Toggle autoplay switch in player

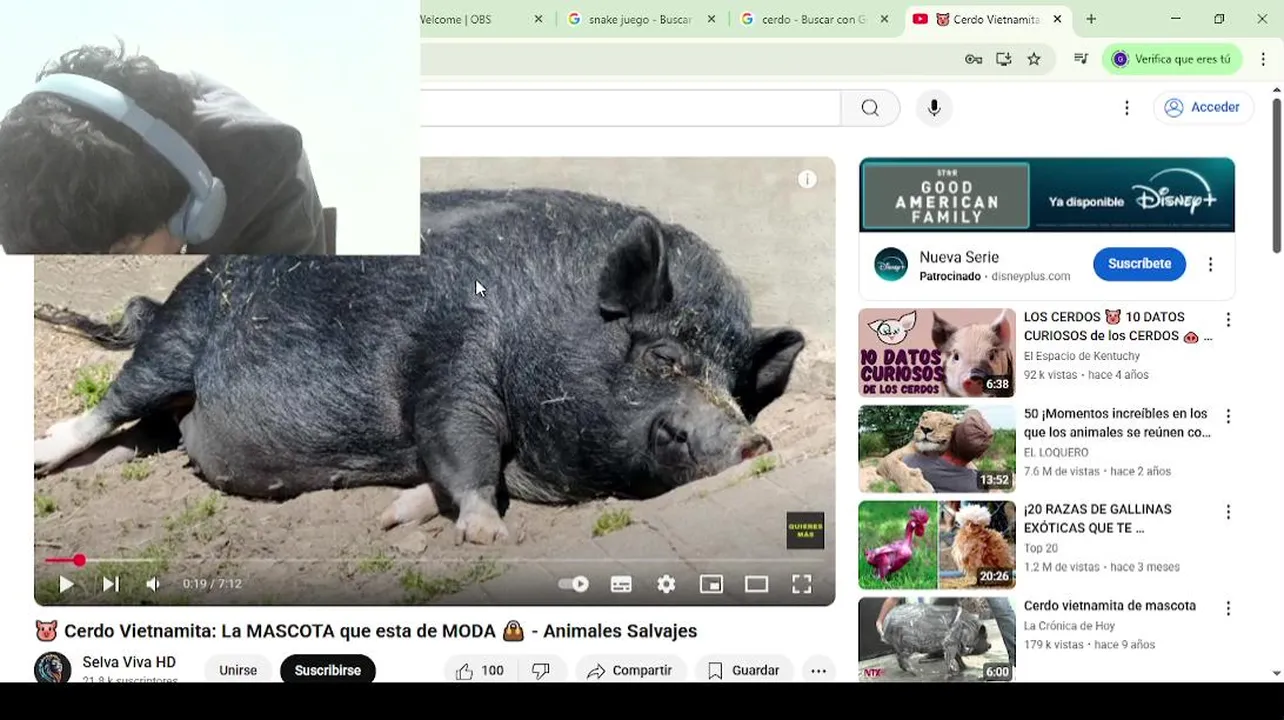click(x=574, y=584)
